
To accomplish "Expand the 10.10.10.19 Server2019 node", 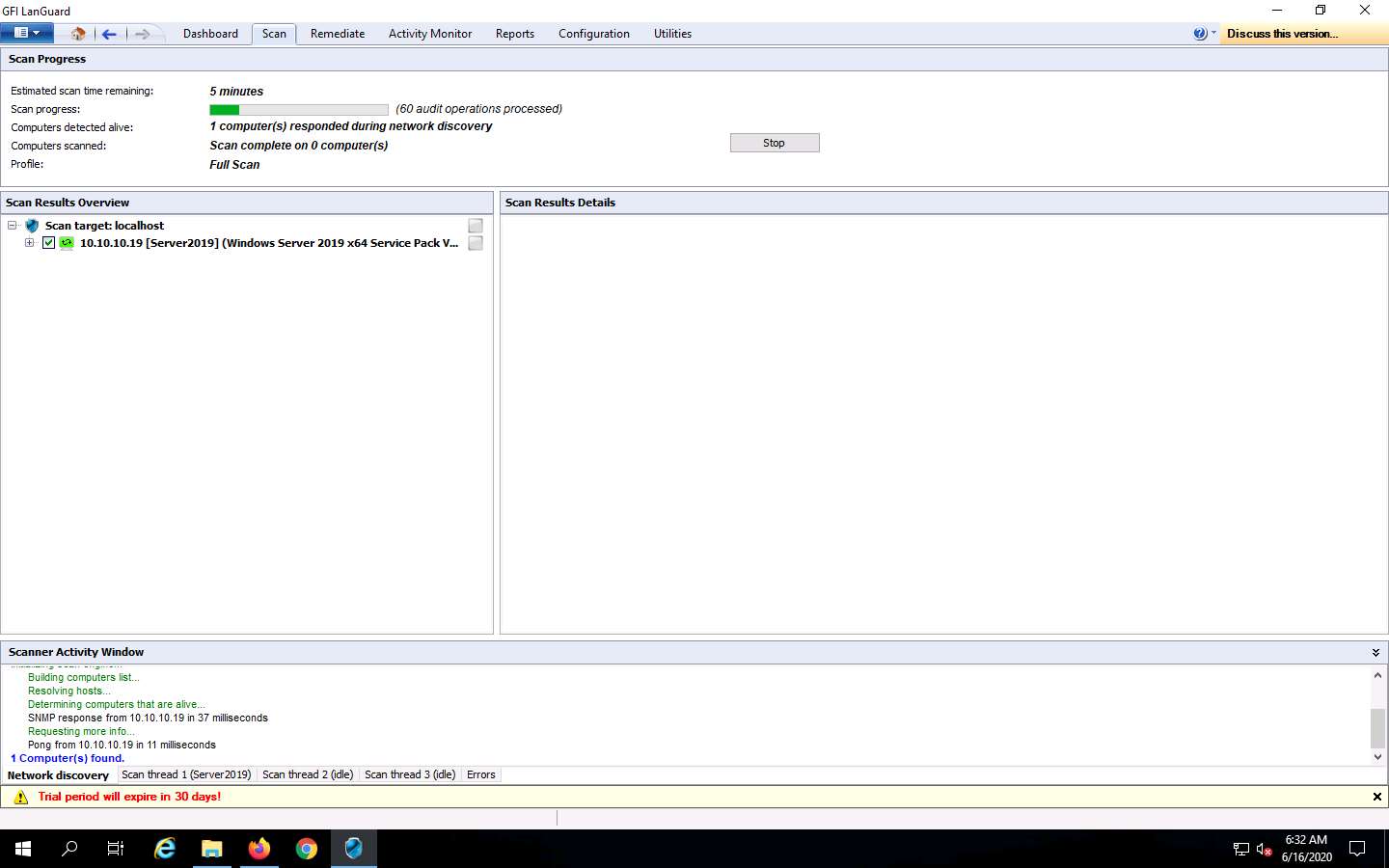I will click(30, 243).
